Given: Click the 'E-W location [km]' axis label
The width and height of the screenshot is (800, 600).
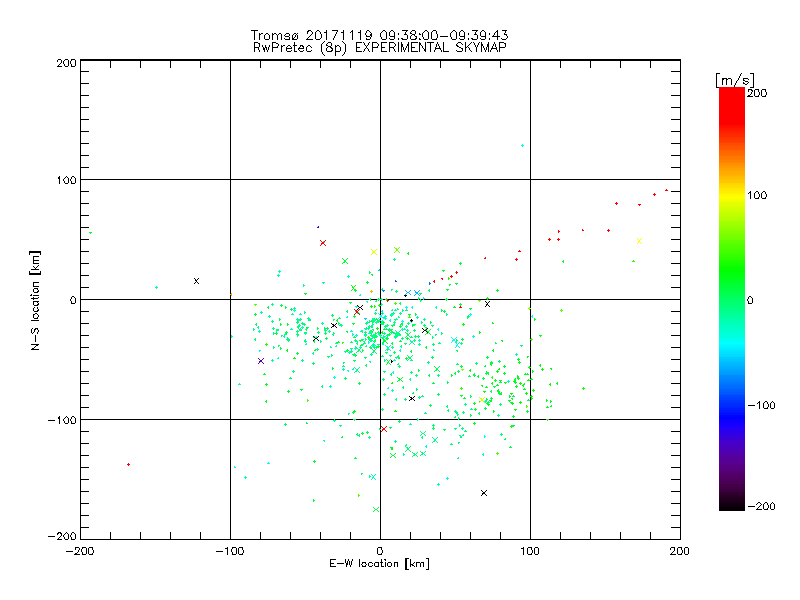Looking at the screenshot, I should [x=379, y=564].
